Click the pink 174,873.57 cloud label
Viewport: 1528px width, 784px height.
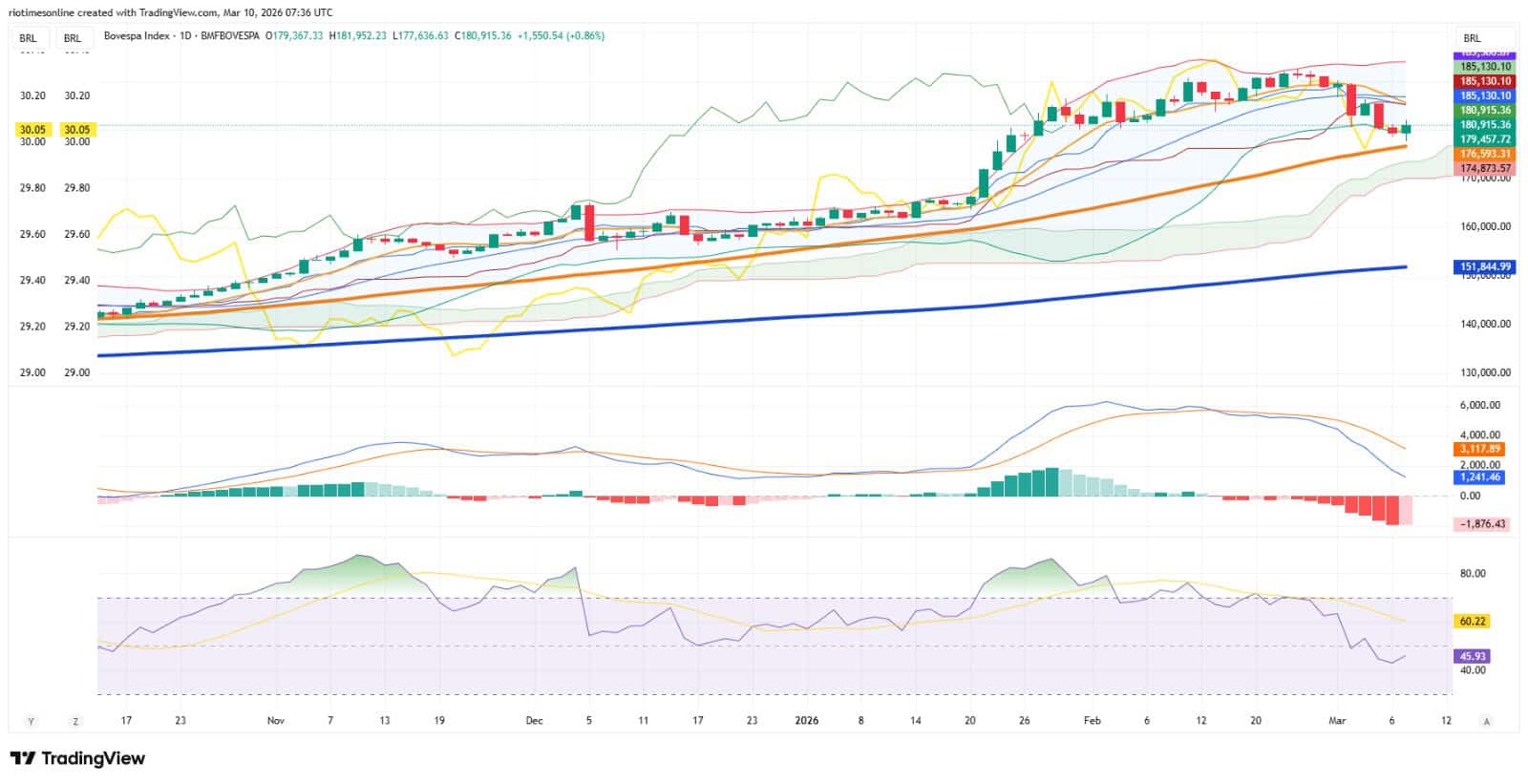coord(1485,168)
